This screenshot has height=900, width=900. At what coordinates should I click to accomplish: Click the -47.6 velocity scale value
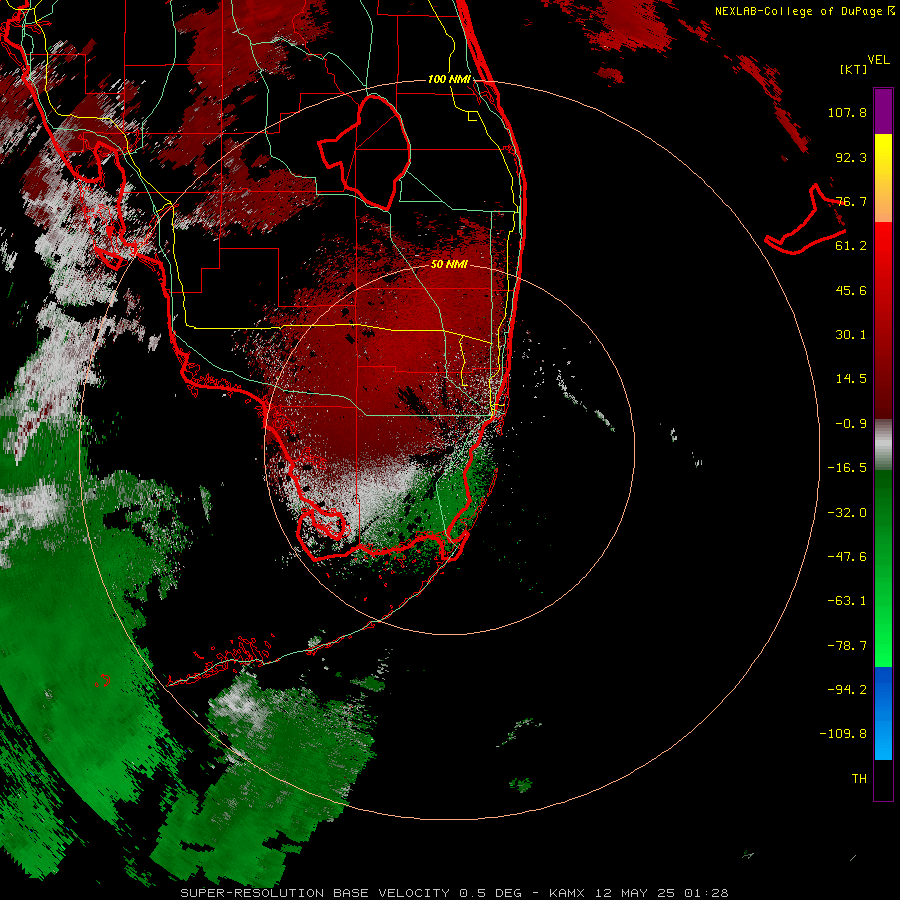(x=847, y=557)
